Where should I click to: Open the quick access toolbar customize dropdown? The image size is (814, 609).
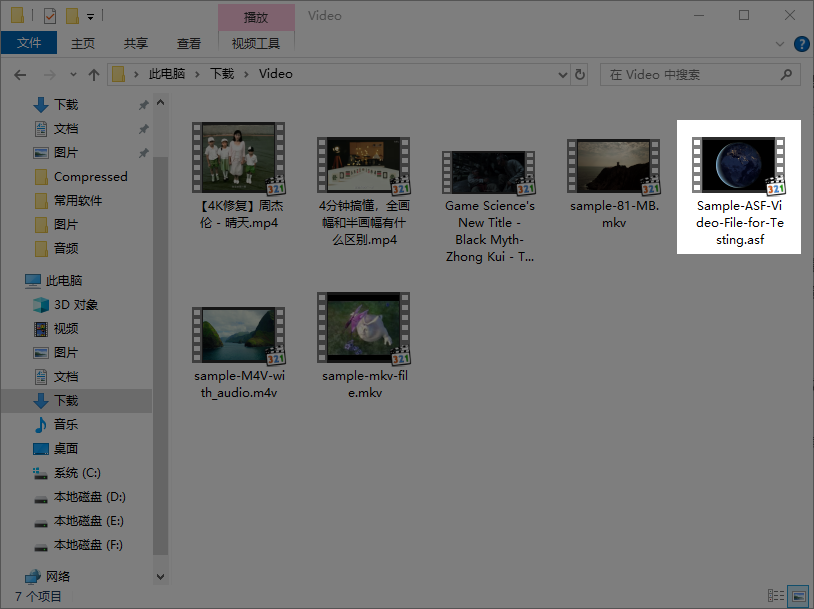91,16
